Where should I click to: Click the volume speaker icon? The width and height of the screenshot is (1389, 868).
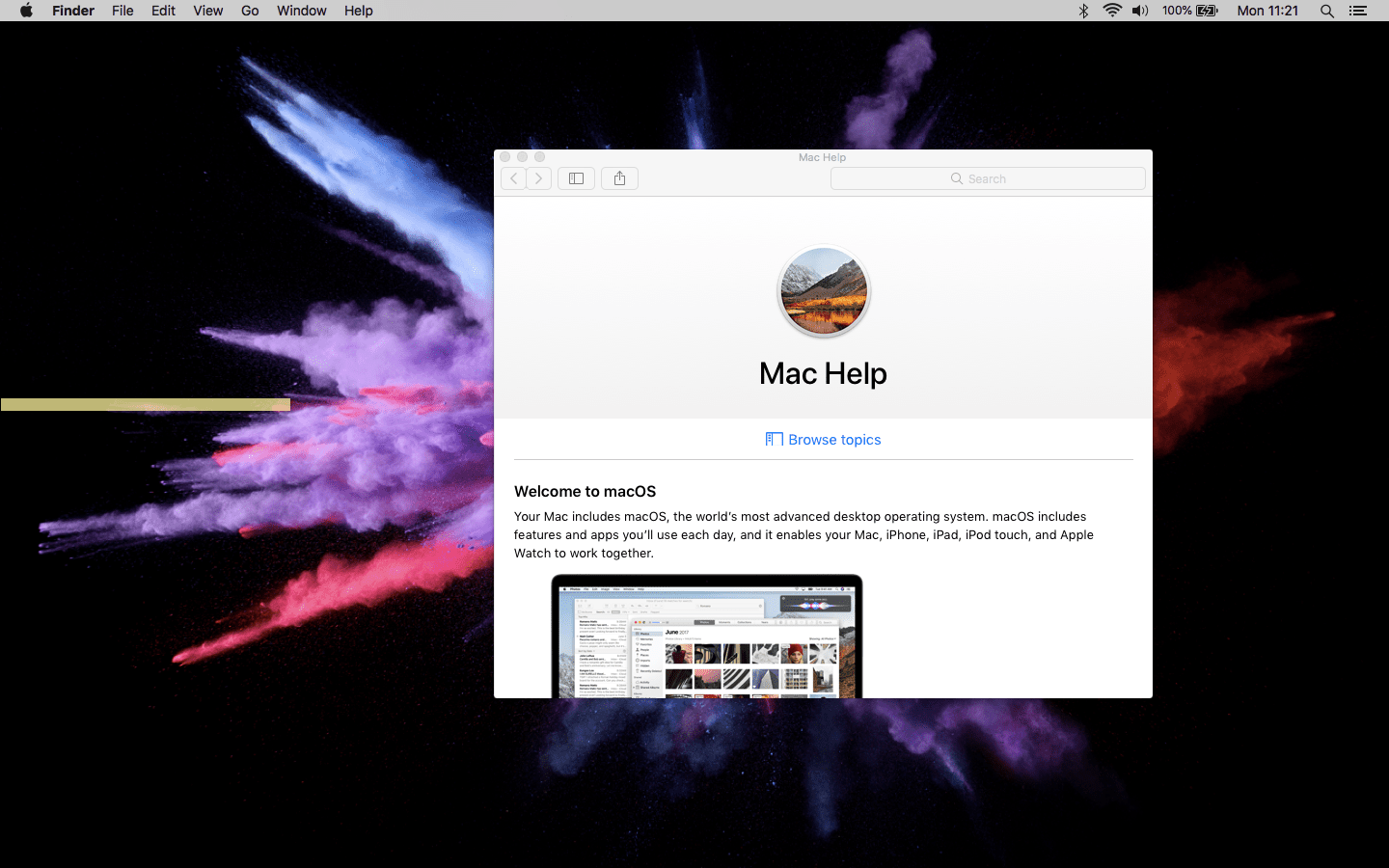(x=1140, y=11)
